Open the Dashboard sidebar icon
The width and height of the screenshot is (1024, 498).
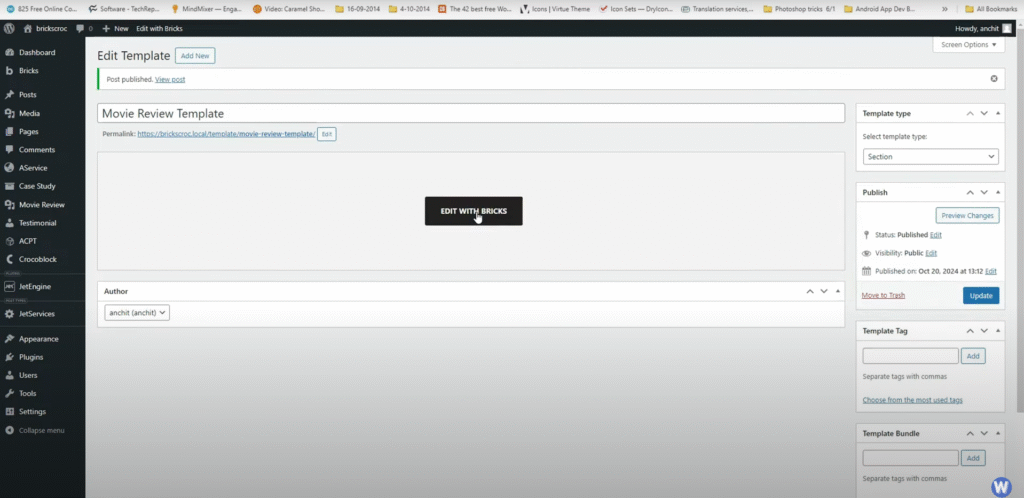9,52
